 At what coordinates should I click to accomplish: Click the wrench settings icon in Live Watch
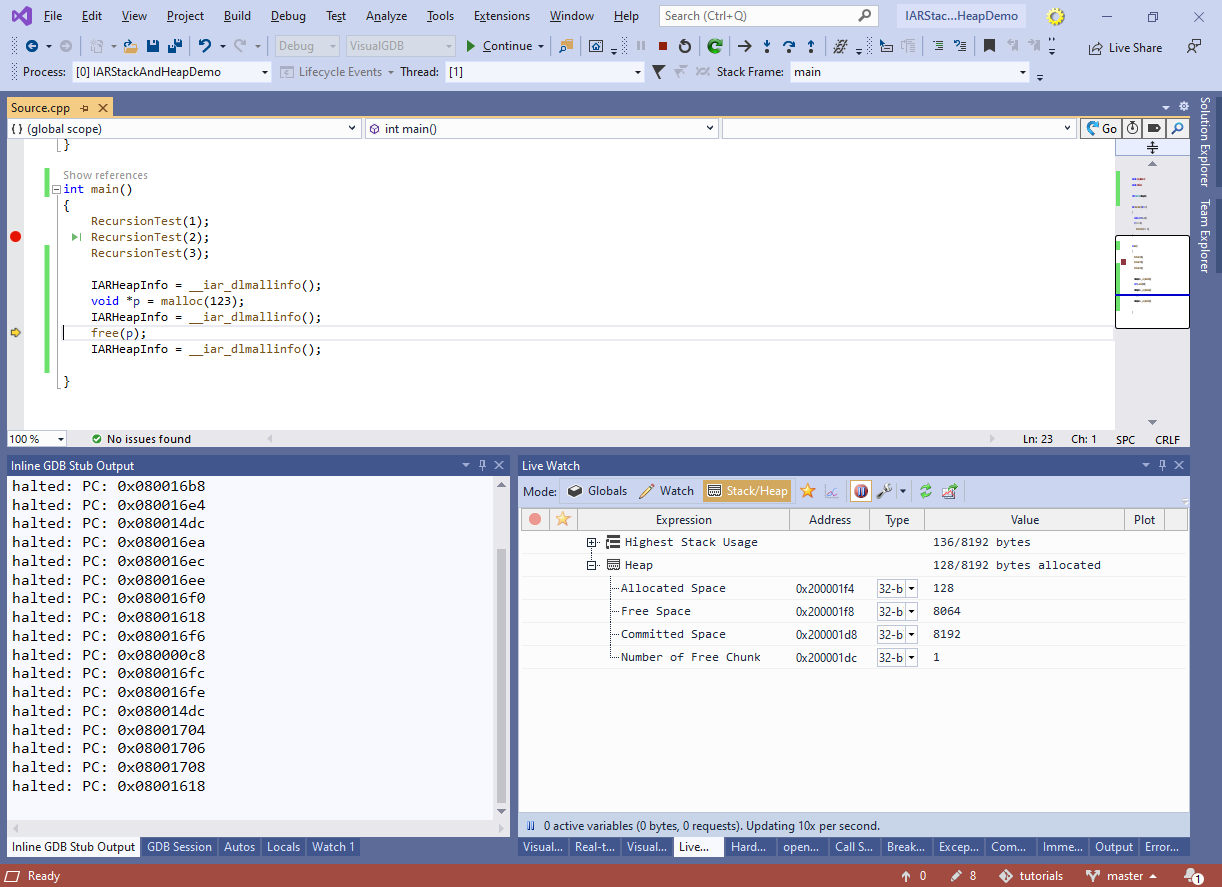click(x=884, y=491)
